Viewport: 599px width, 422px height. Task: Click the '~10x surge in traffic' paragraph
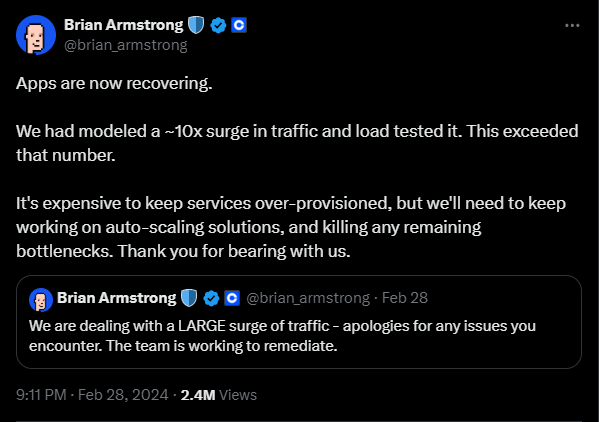[297, 143]
